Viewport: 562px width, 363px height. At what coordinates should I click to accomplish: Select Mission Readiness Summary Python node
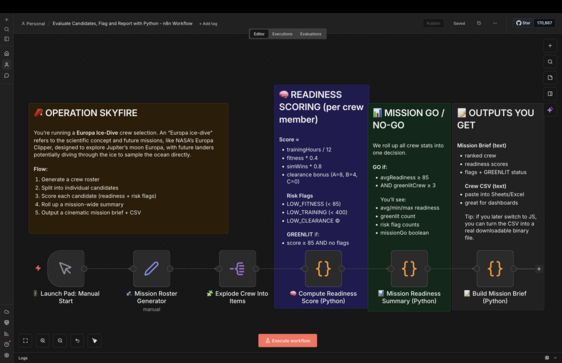tap(409, 268)
